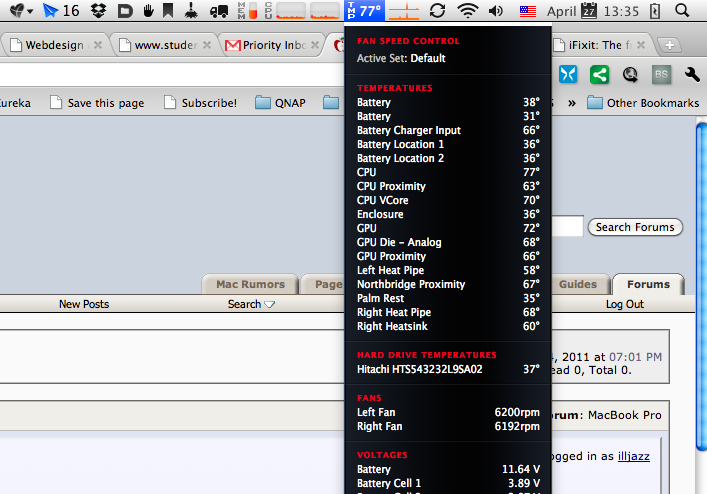Open the Wi-Fi status menu

click(x=468, y=10)
